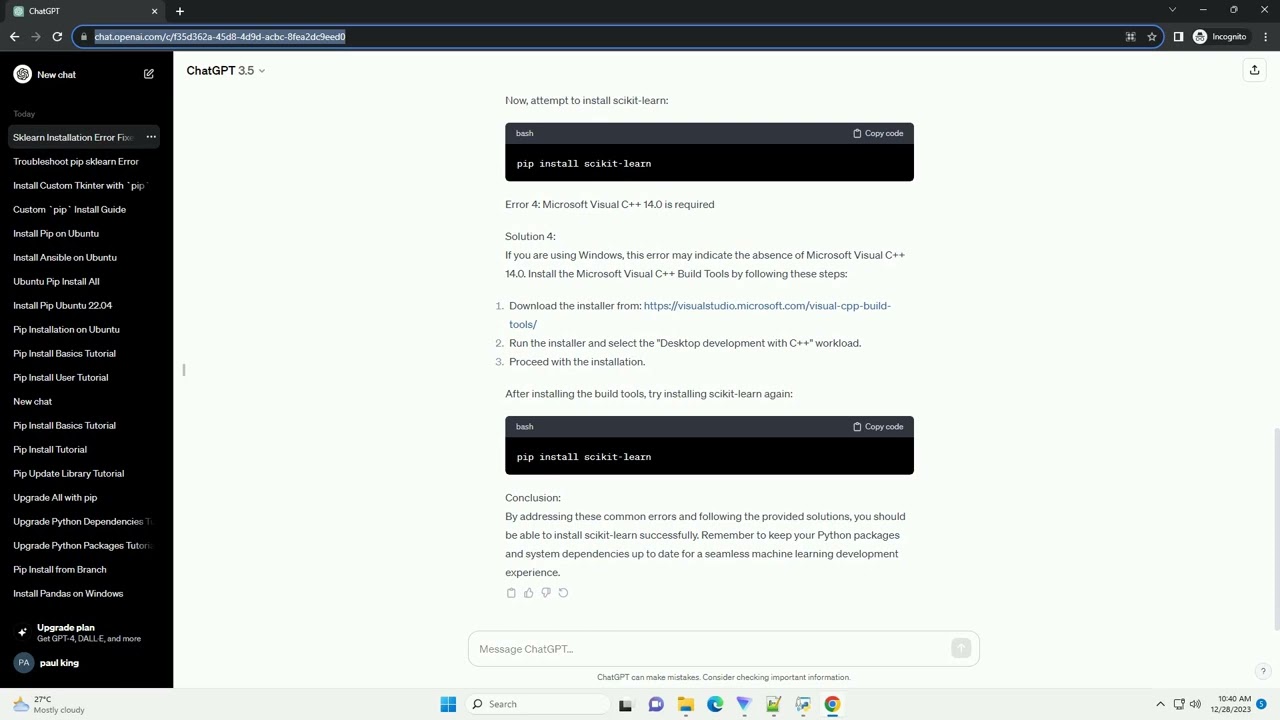Regenerate the response with the retry icon
This screenshot has height=720, width=1280.
click(563, 593)
